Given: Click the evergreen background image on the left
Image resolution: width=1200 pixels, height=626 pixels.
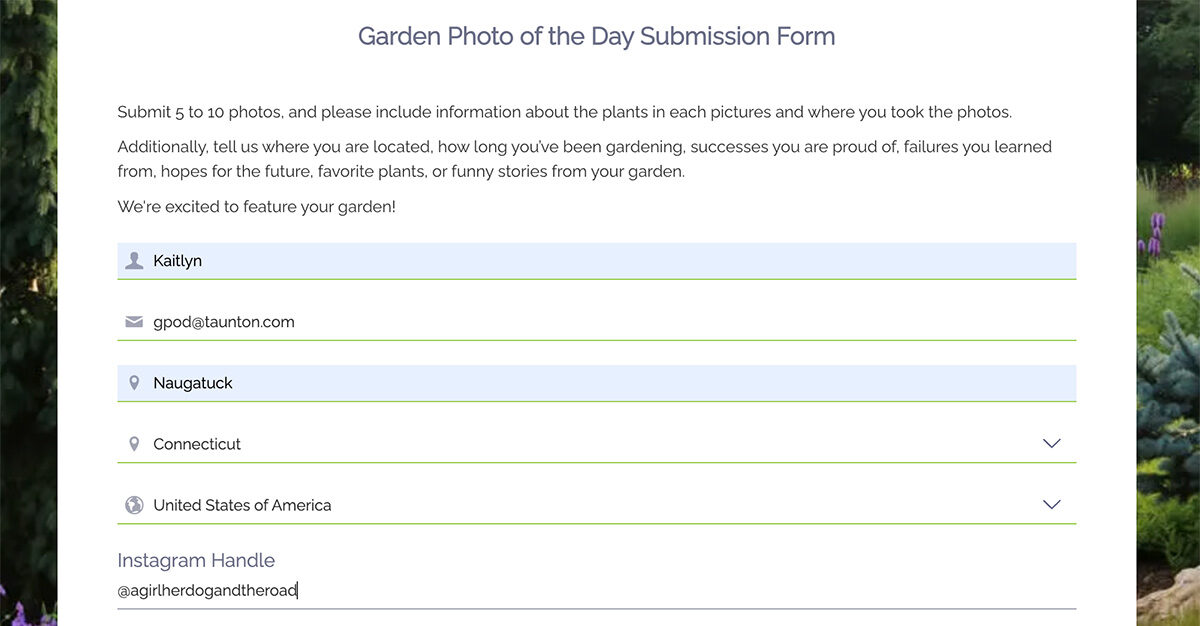Looking at the screenshot, I should point(28,300).
